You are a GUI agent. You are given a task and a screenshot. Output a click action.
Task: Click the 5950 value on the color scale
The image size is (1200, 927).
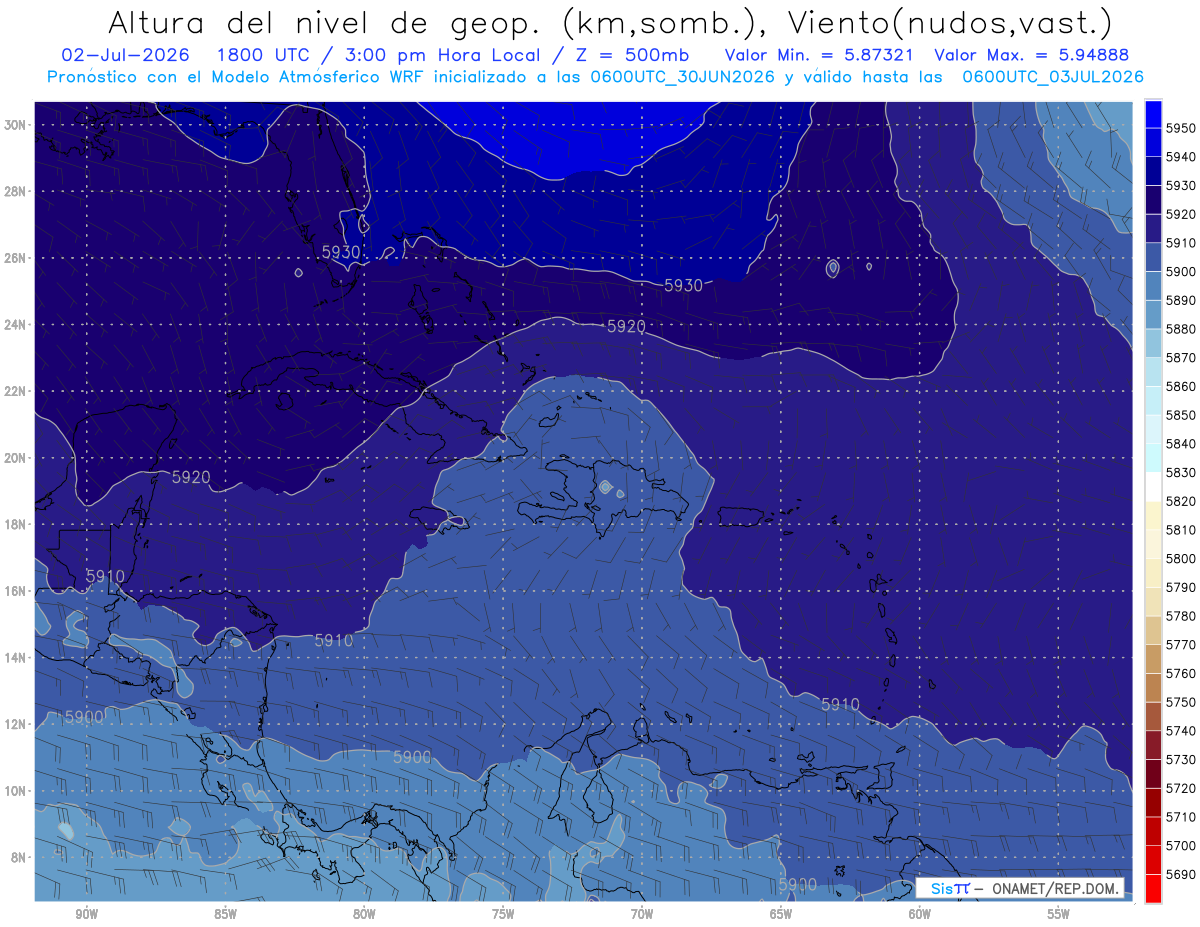pos(1181,128)
